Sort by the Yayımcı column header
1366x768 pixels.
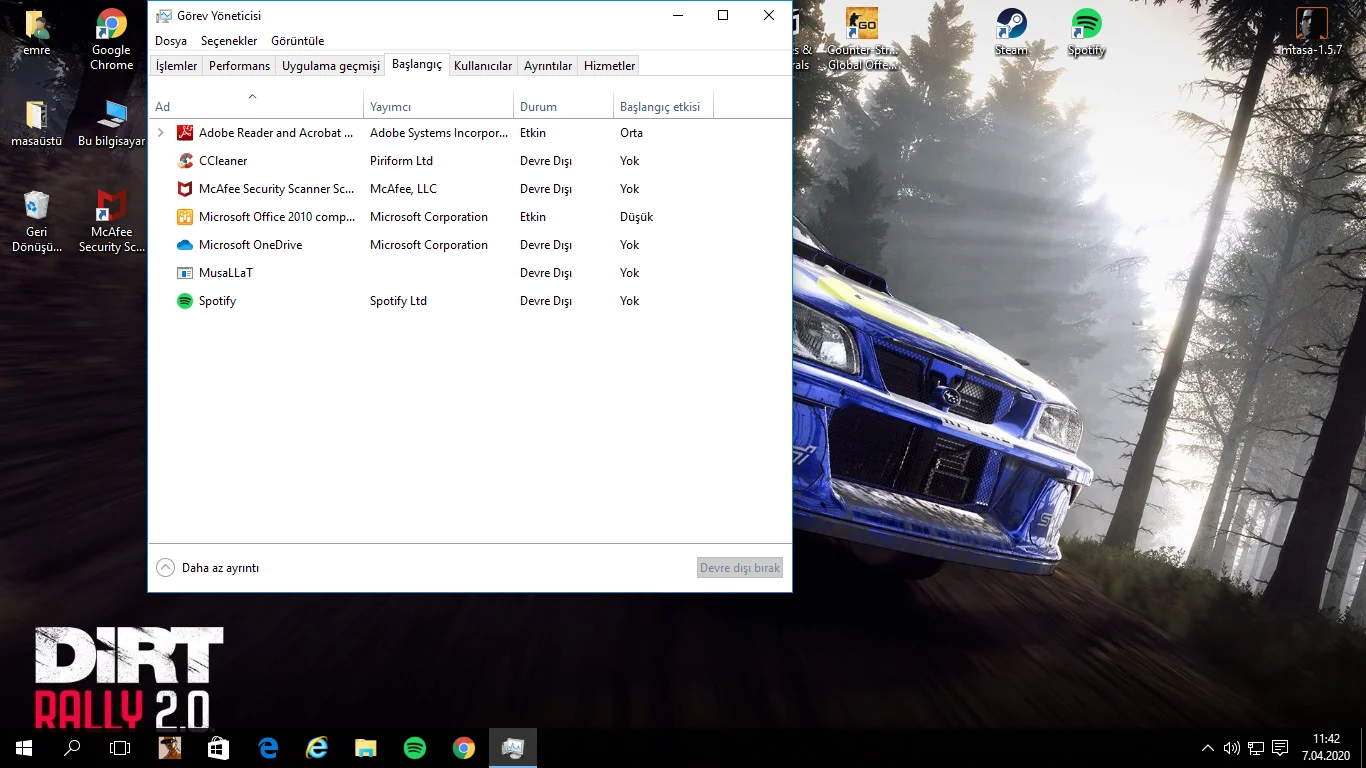(x=439, y=106)
